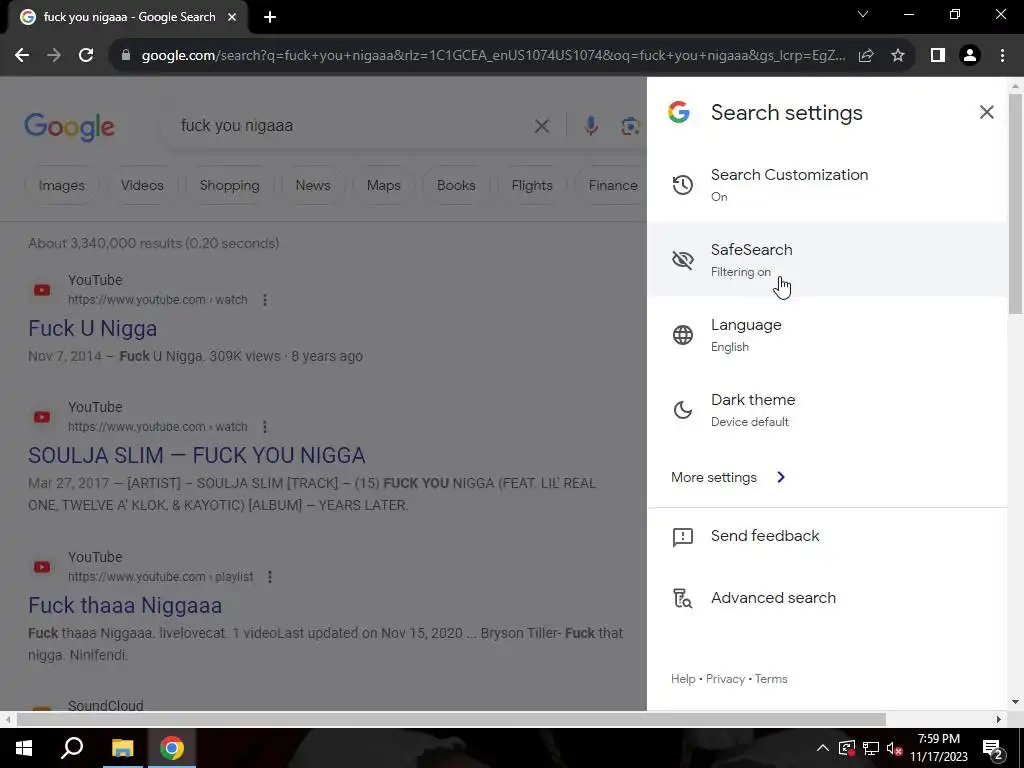Image resolution: width=1024 pixels, height=768 pixels.
Task: Open the notification center
Action: tap(993, 748)
